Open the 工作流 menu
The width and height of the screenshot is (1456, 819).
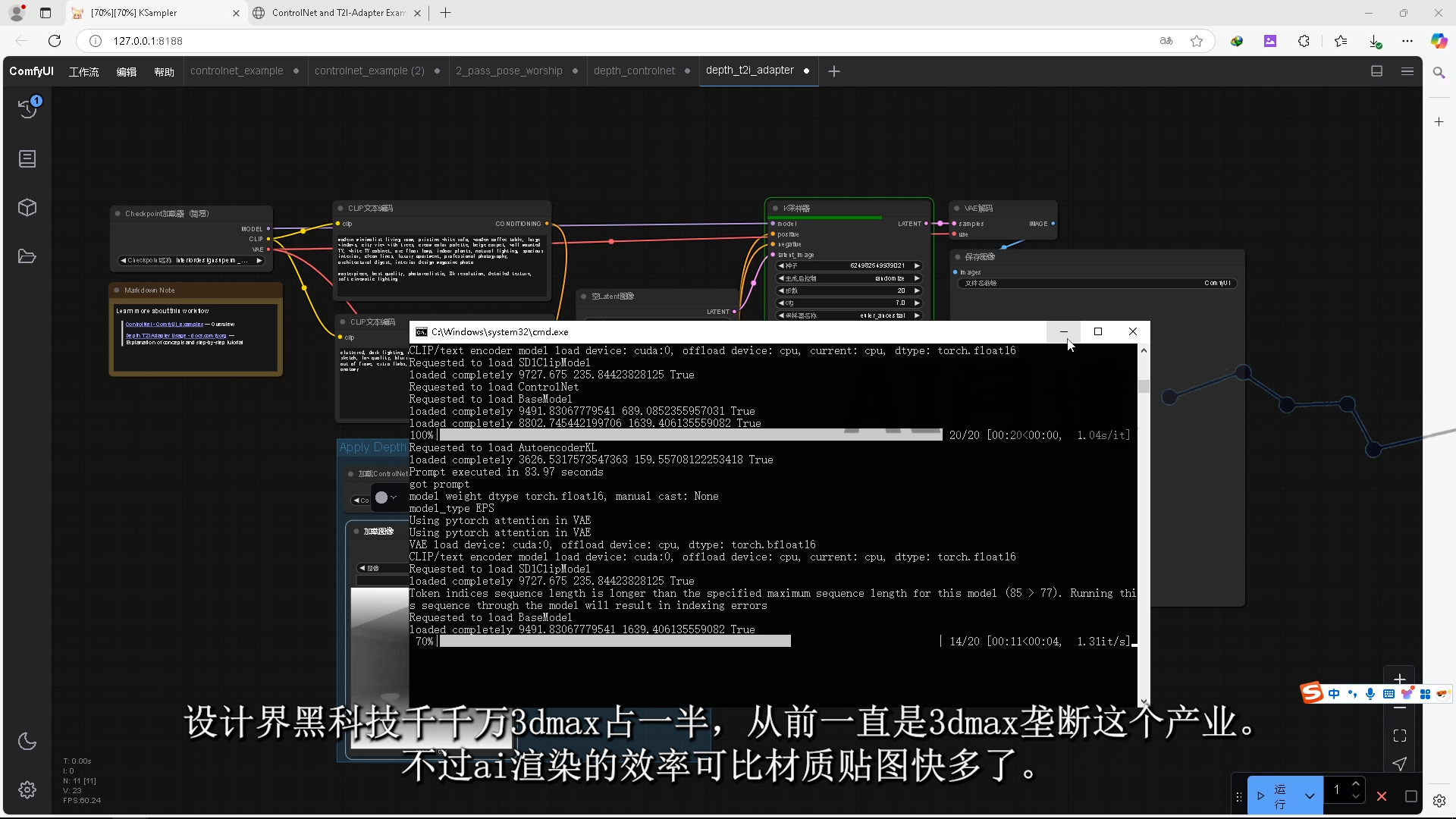click(83, 71)
